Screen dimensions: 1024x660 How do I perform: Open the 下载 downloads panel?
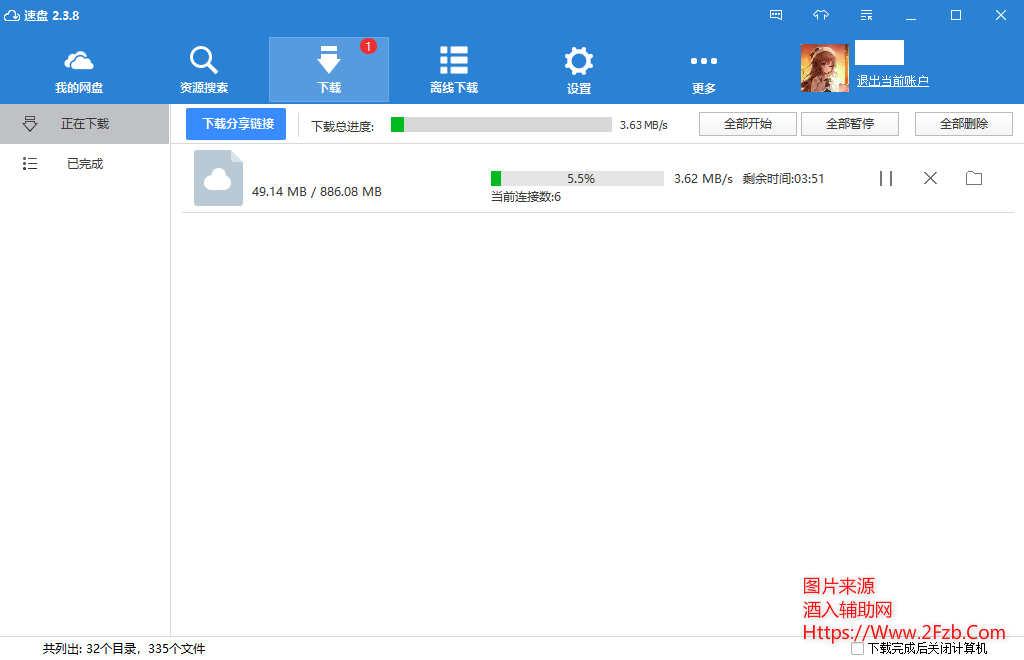[329, 67]
